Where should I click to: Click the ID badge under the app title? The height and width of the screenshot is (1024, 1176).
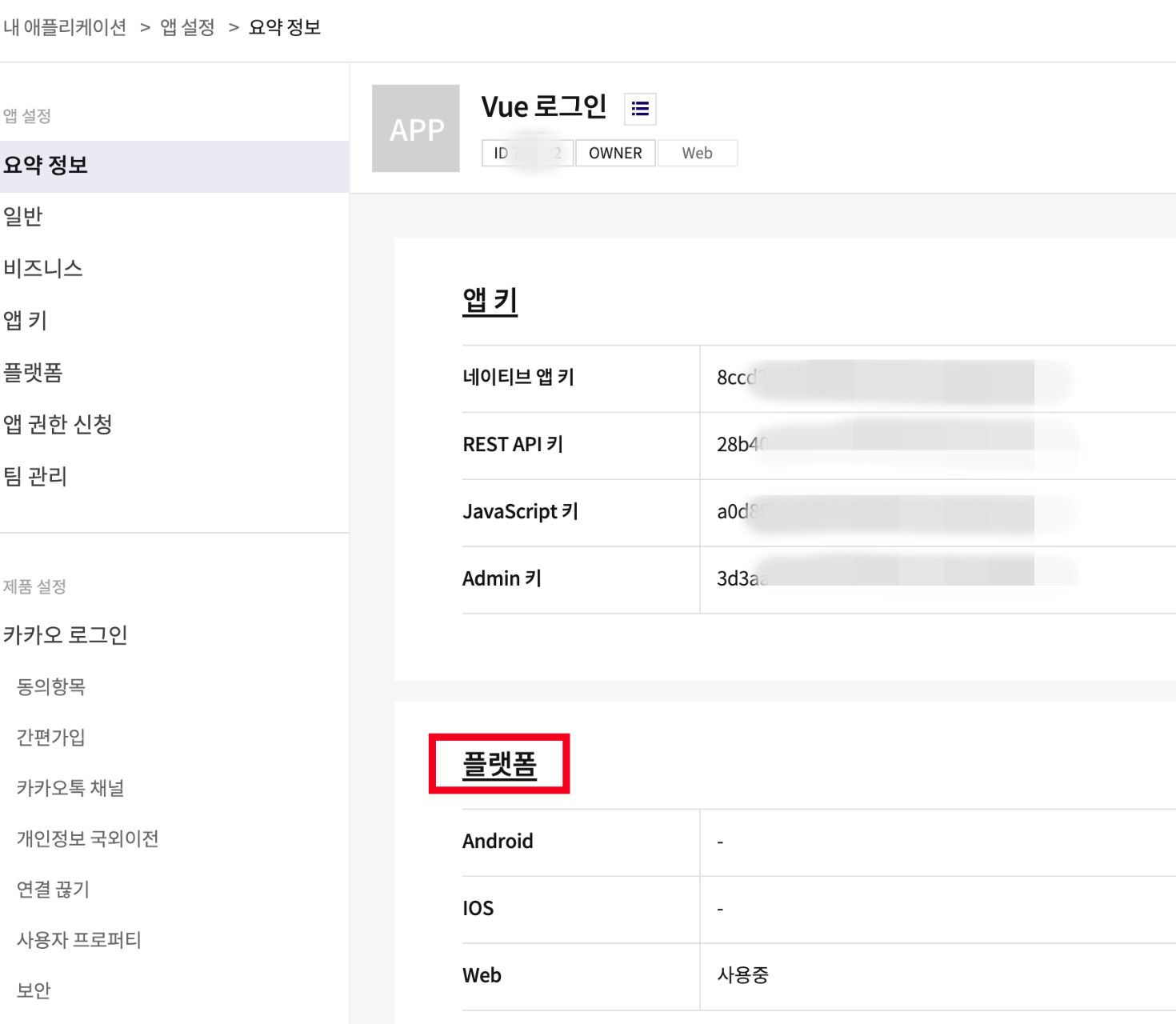click(x=527, y=153)
